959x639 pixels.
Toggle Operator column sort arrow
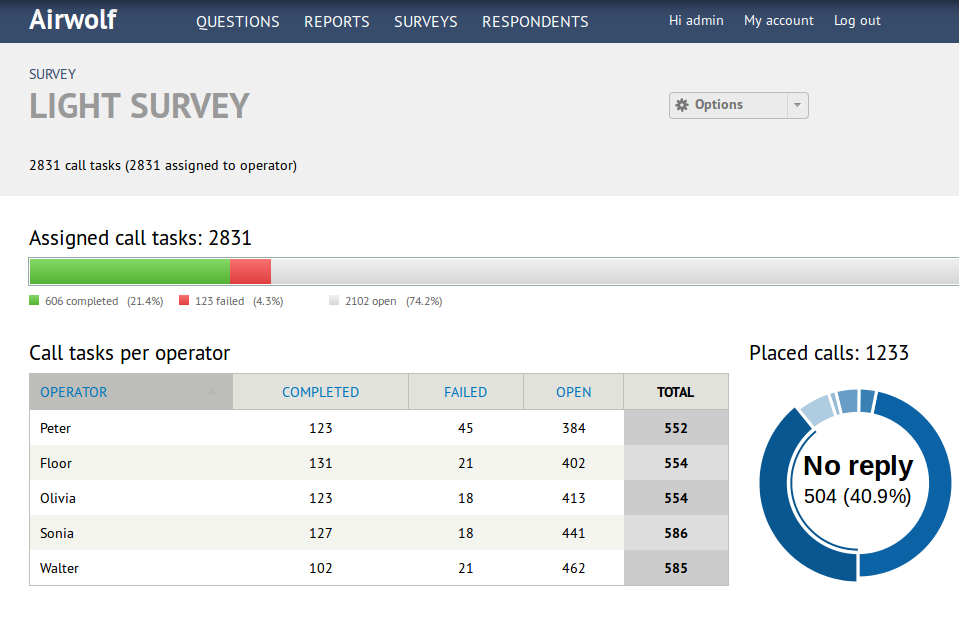[x=212, y=393]
